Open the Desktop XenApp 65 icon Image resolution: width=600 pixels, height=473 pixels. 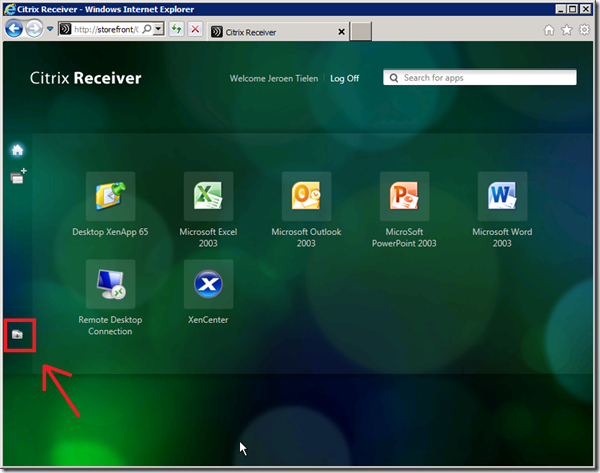point(111,196)
